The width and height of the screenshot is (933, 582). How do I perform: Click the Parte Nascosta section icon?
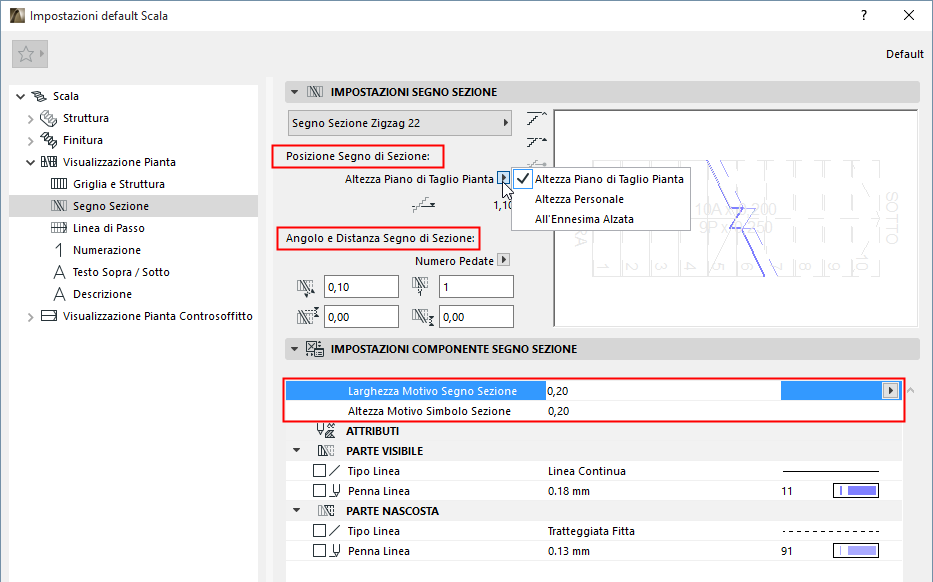[x=325, y=511]
